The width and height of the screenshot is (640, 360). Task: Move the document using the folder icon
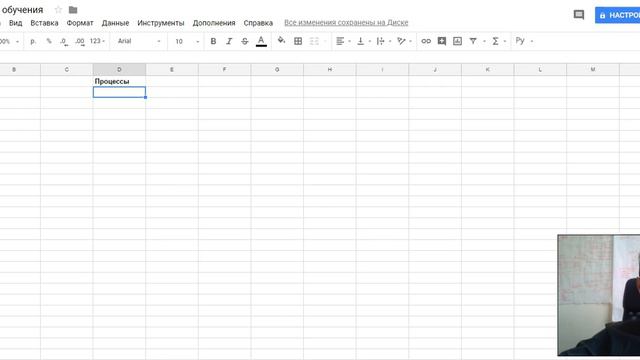(73, 10)
